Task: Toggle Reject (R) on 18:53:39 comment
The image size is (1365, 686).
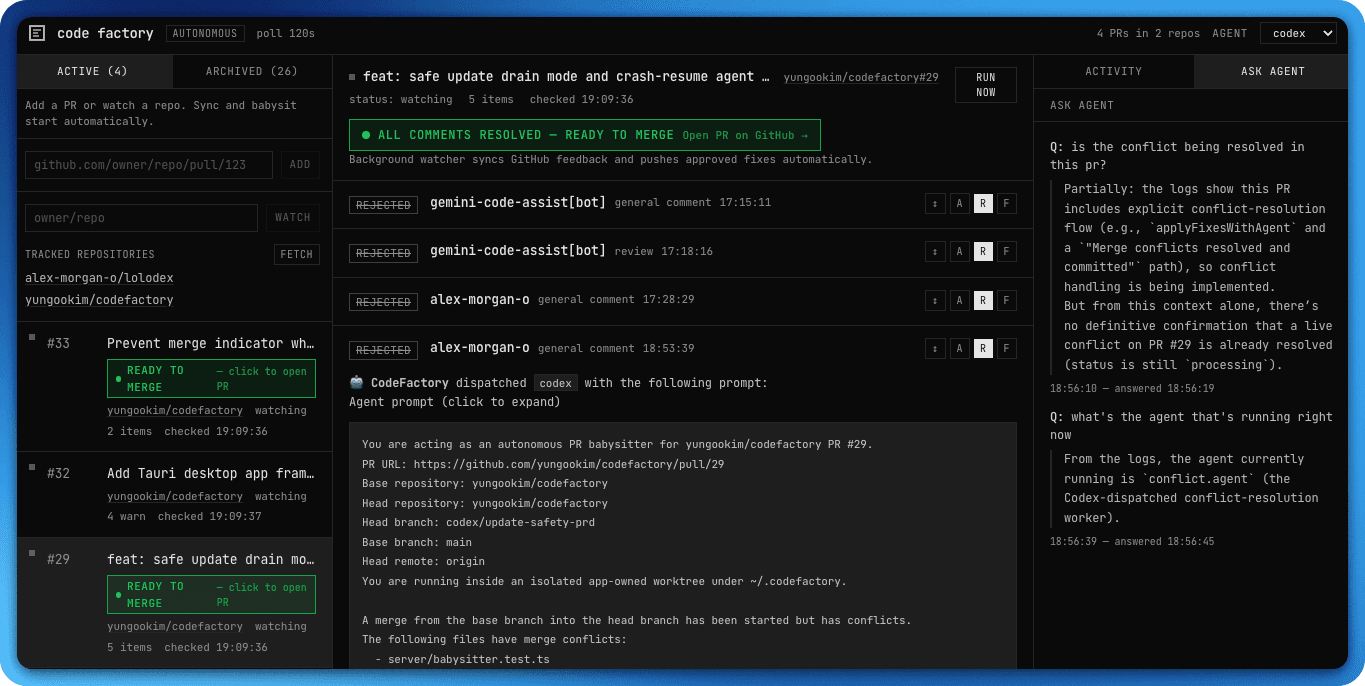Action: coord(984,349)
